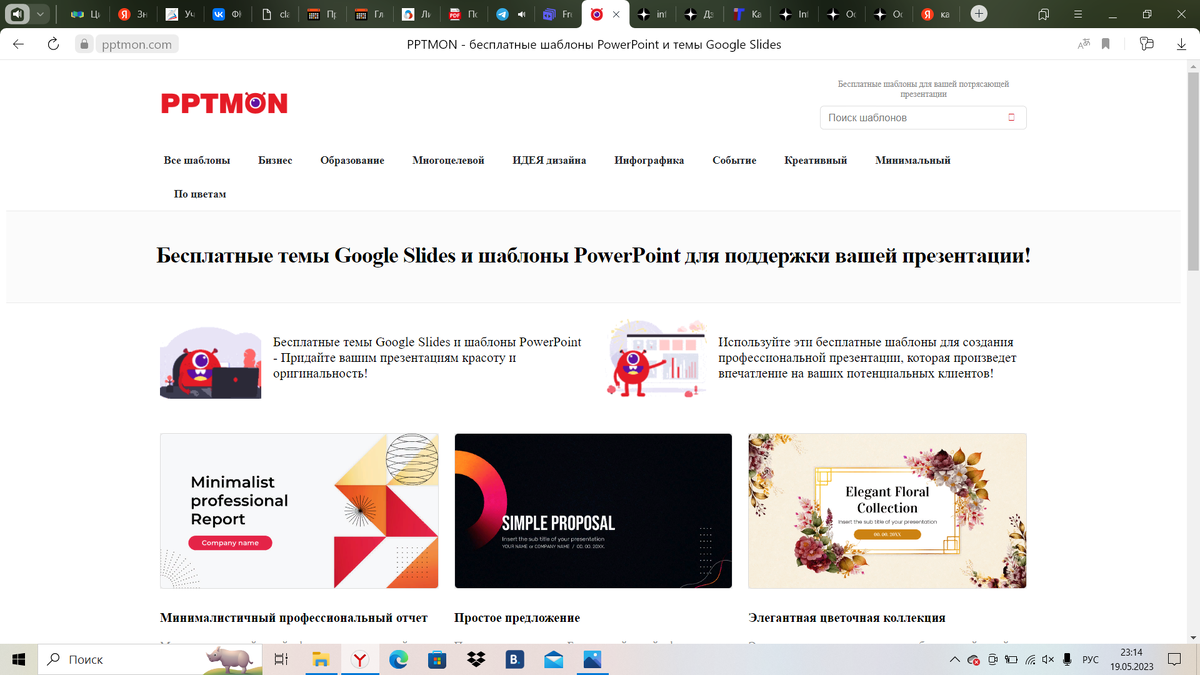Open a new browser tab with the plus icon
Viewport: 1200px width, 675px height.
click(979, 14)
